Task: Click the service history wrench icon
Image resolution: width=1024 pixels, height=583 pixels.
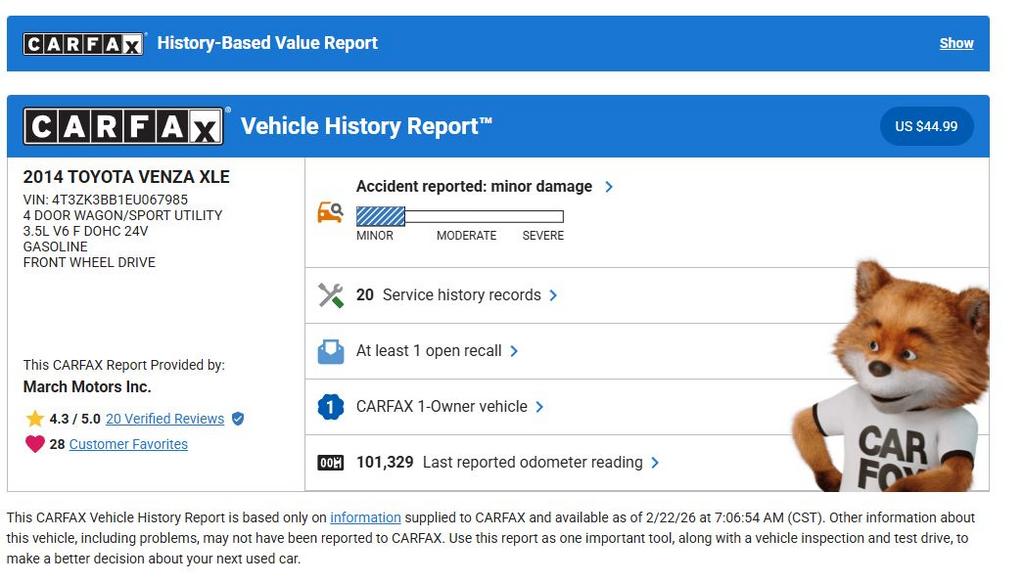Action: pyautogui.click(x=330, y=295)
